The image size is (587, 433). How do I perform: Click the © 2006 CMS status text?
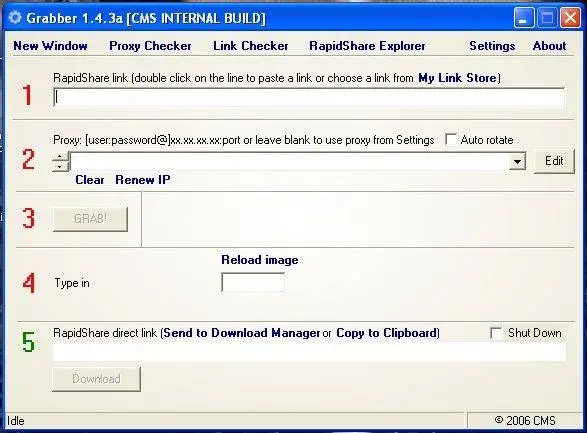[x=524, y=420]
